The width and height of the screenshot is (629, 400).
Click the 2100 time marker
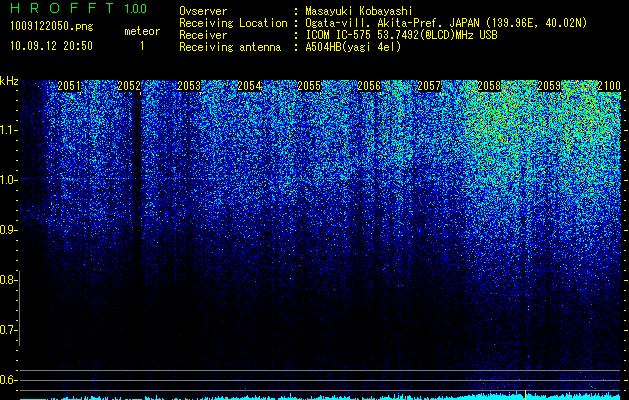(609, 86)
